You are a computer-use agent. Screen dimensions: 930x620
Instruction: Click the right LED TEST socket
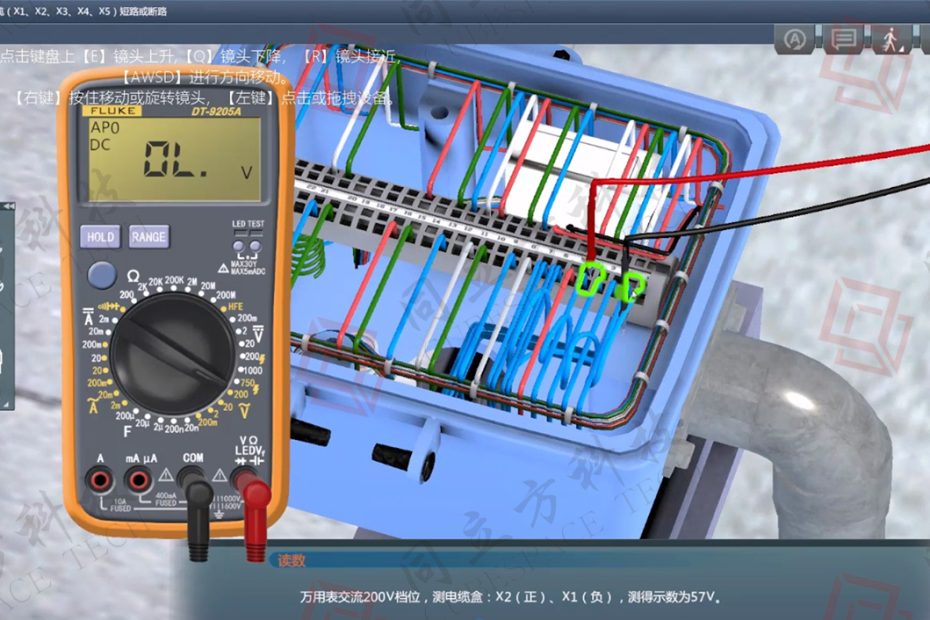click(x=255, y=246)
